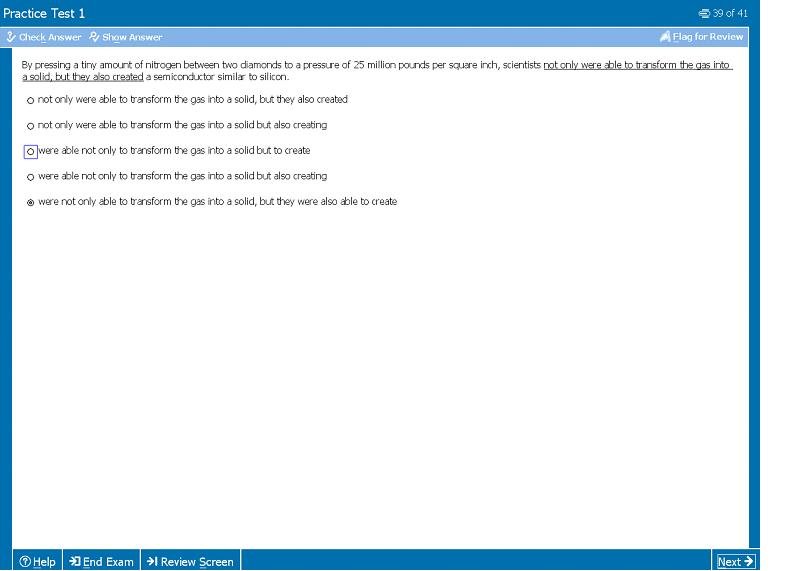Select option 'not only were able... they also created'
The image size is (804, 571).
(30, 100)
